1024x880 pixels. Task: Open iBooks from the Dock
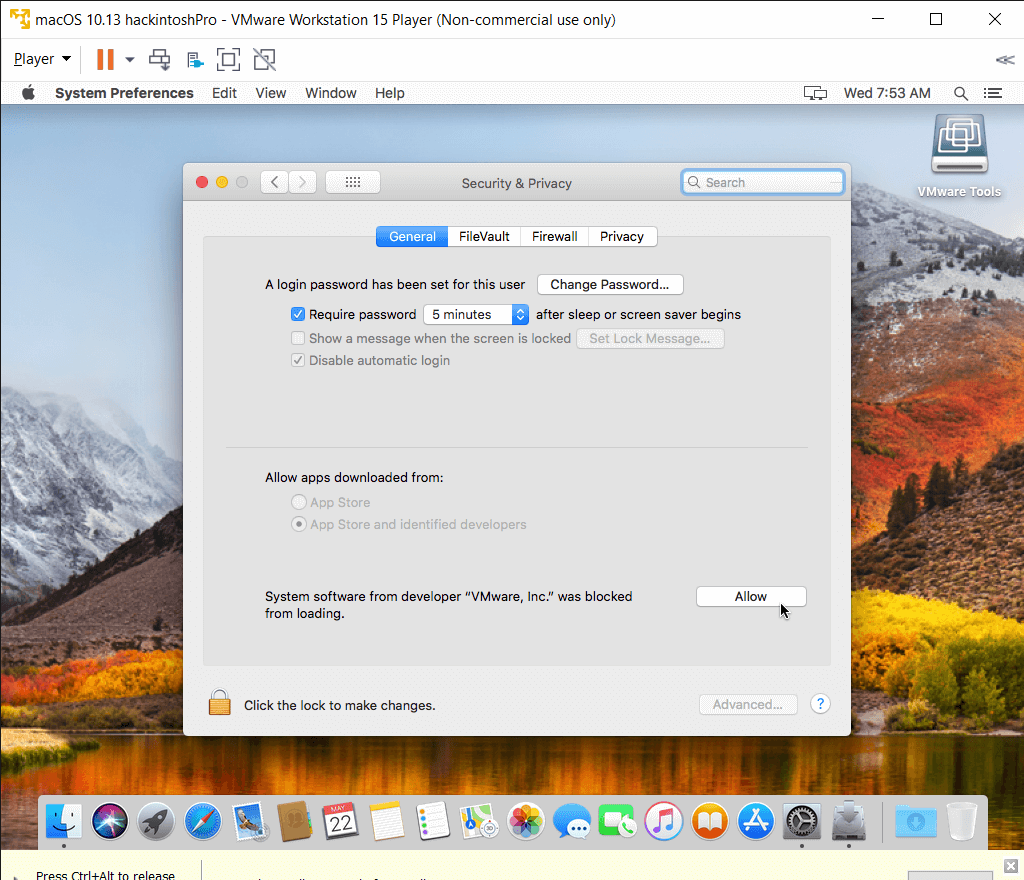click(710, 821)
